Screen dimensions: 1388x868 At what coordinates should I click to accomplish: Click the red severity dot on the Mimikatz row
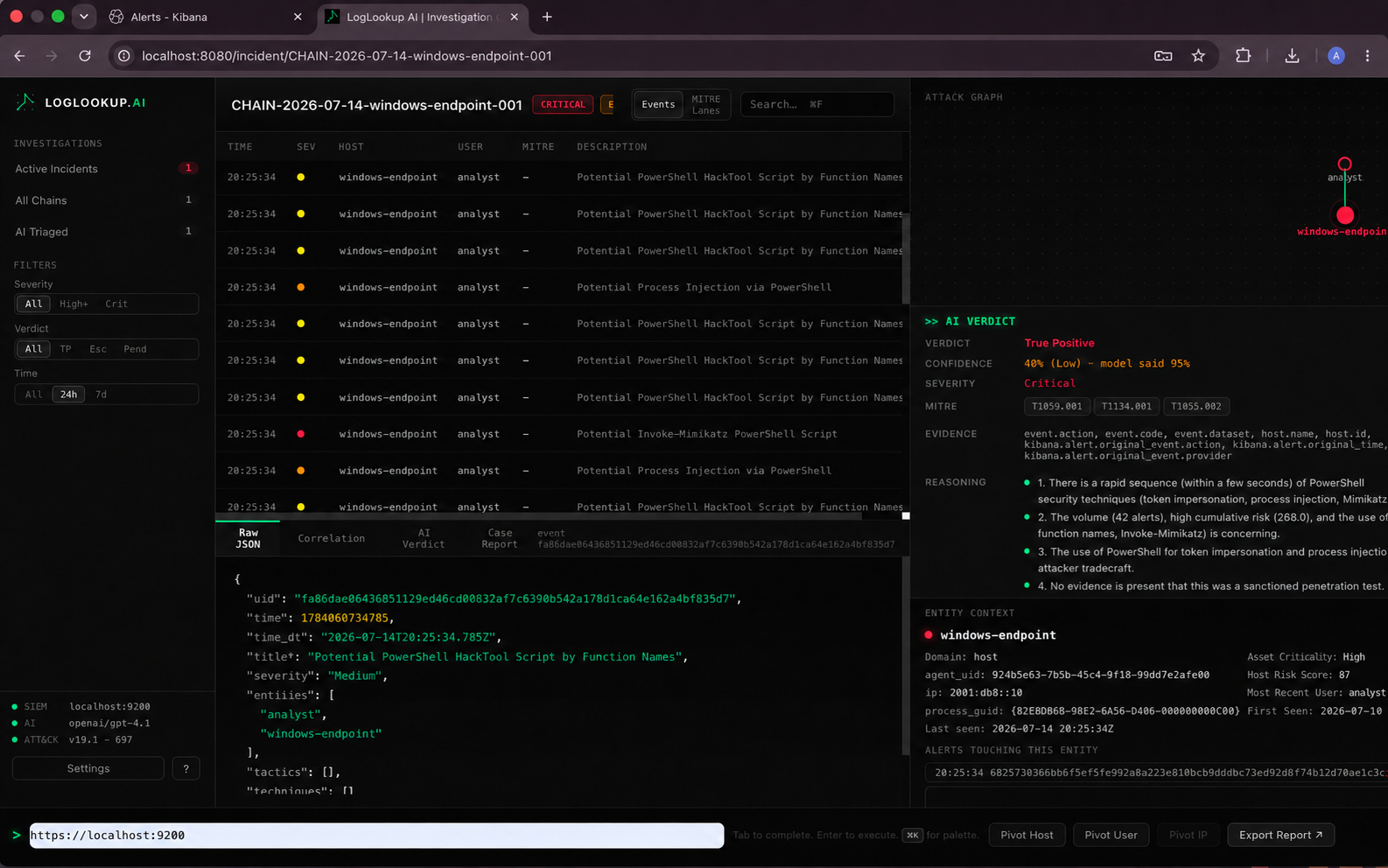301,434
